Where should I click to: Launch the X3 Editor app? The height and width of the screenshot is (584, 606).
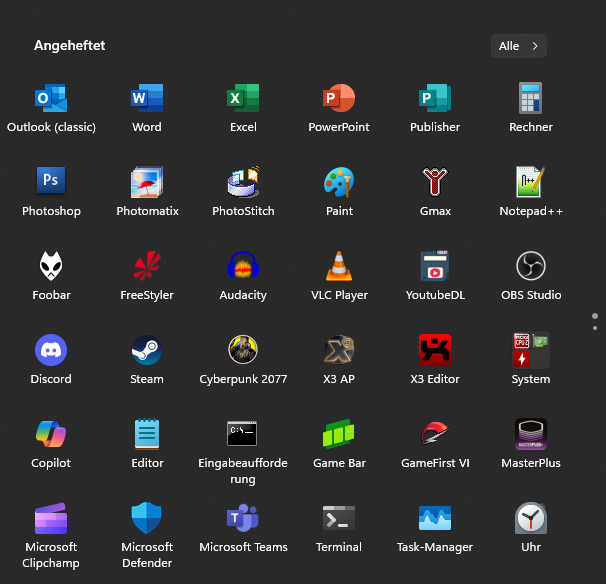pyautogui.click(x=435, y=350)
